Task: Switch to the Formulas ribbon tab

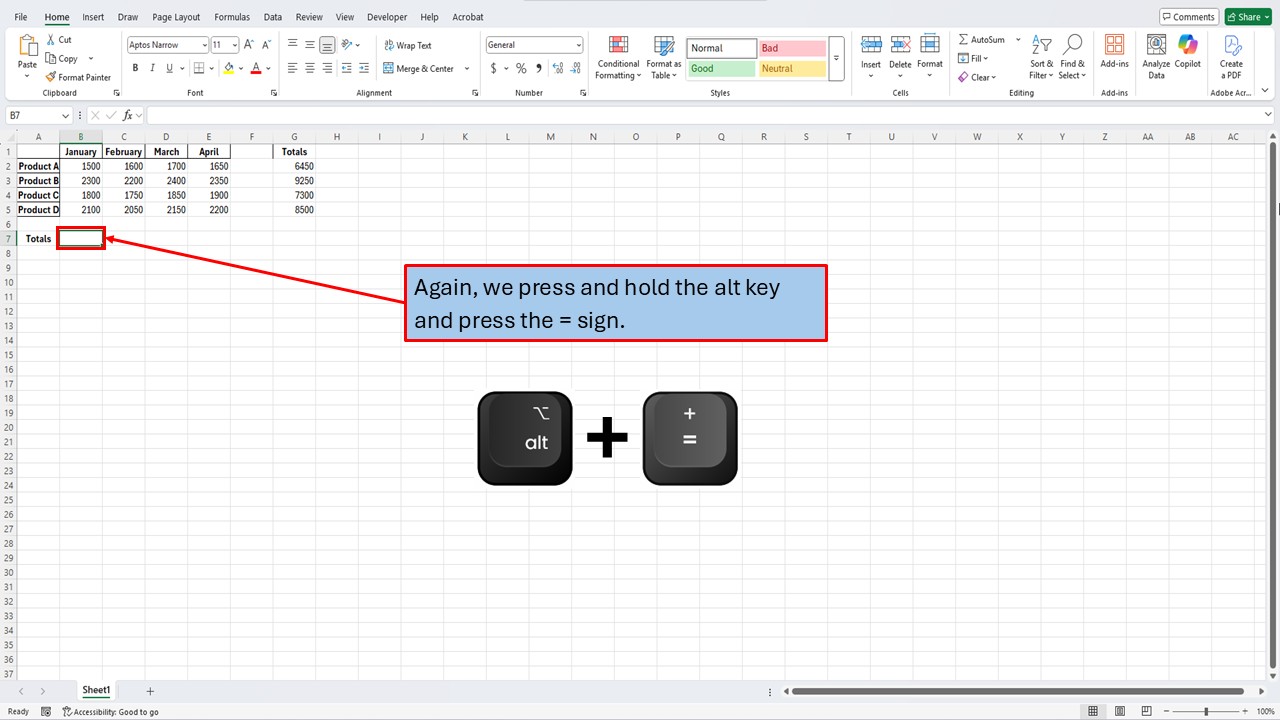Action: coord(231,16)
